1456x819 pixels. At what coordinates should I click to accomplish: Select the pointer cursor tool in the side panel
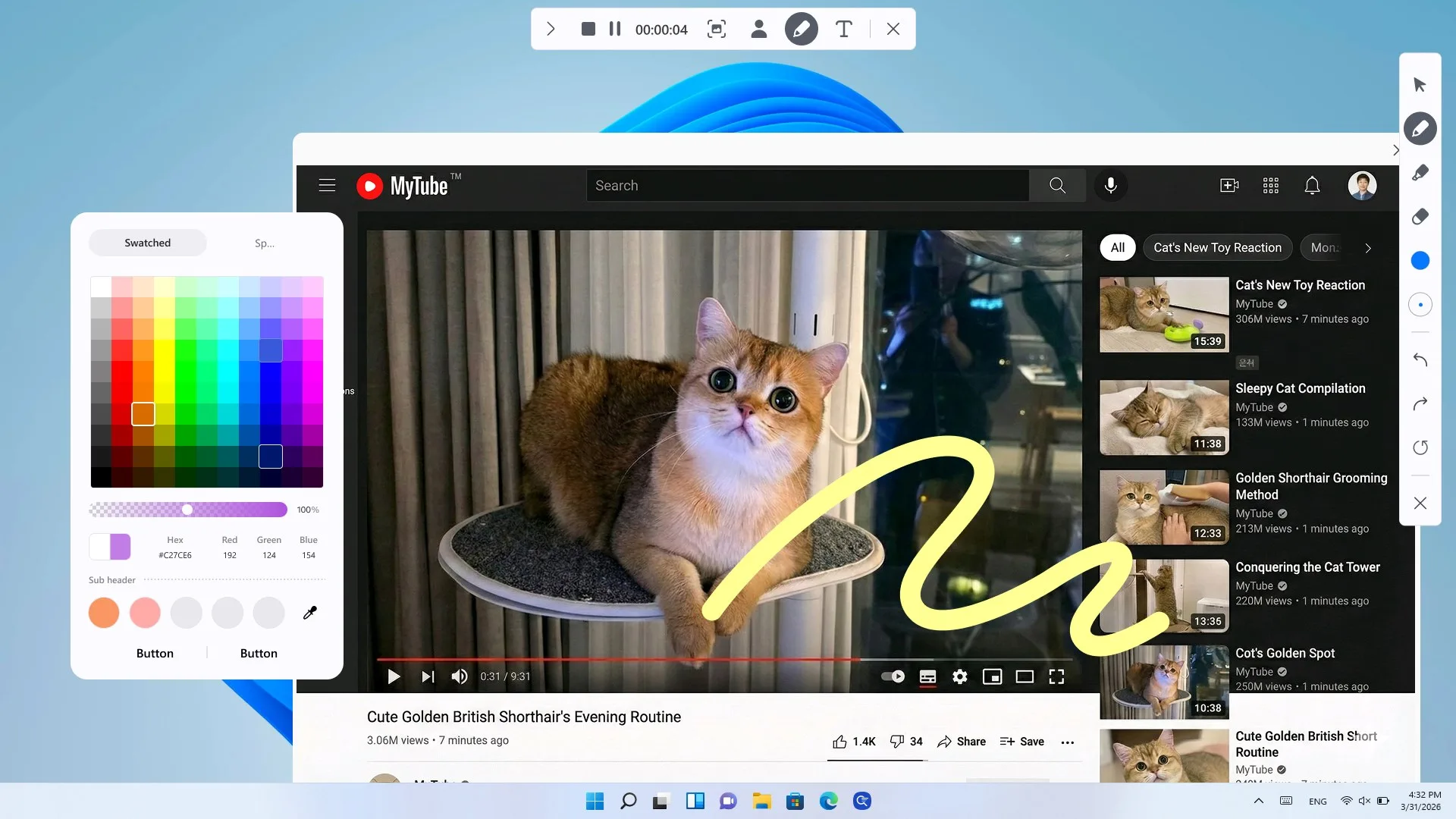coord(1420,84)
